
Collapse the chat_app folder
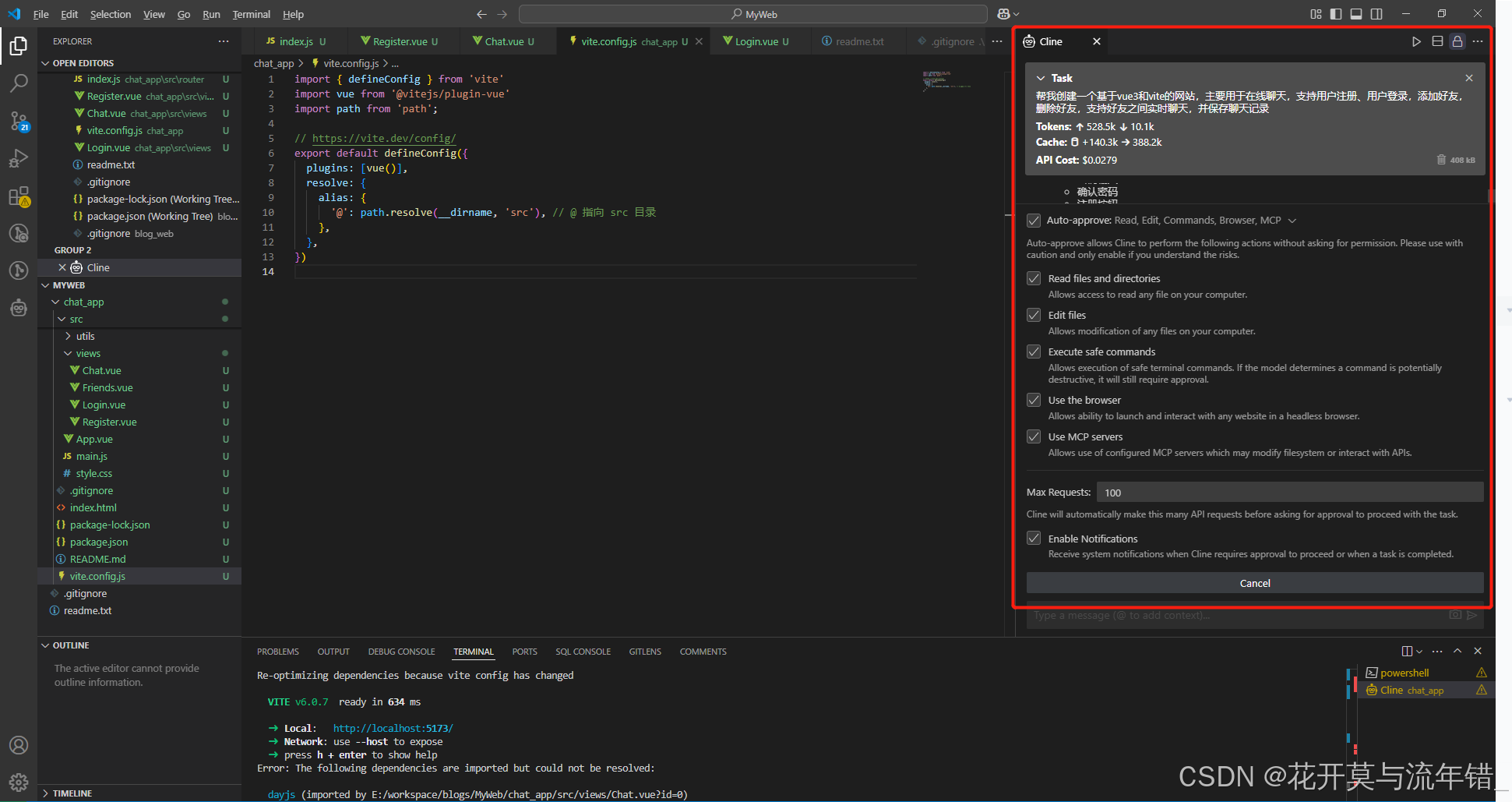(x=55, y=302)
